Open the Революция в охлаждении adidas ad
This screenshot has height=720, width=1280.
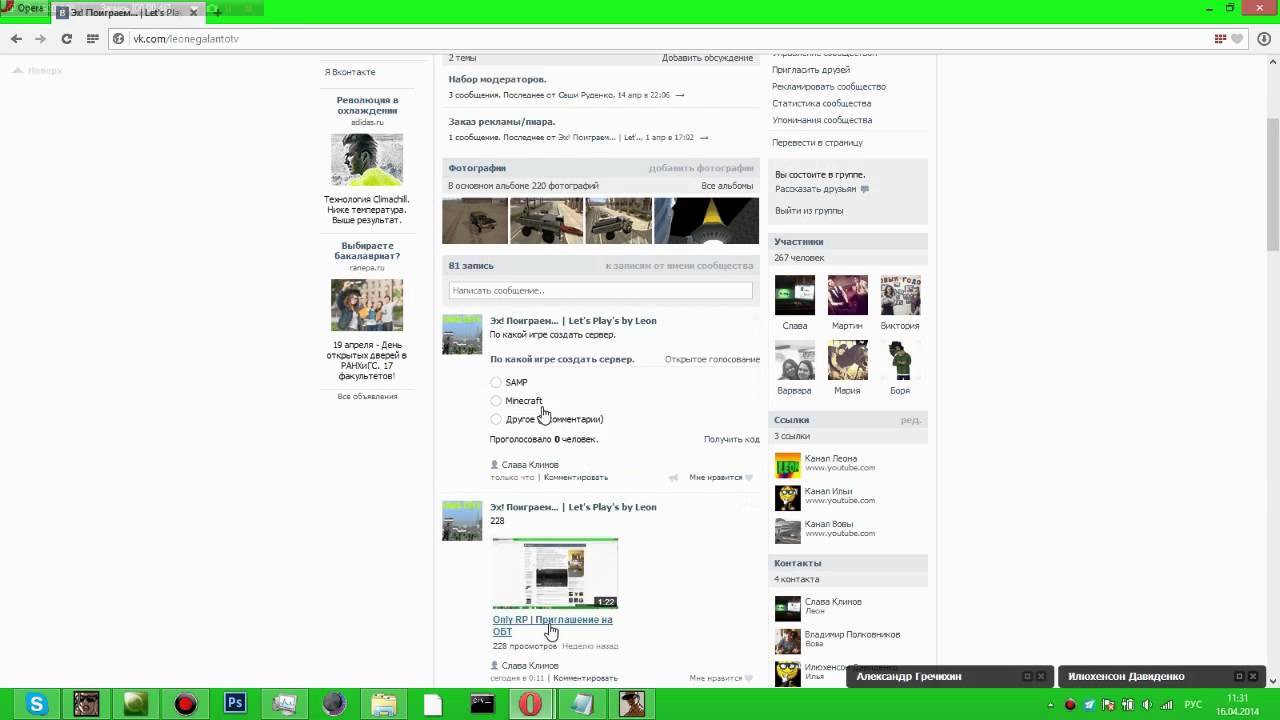(x=367, y=105)
